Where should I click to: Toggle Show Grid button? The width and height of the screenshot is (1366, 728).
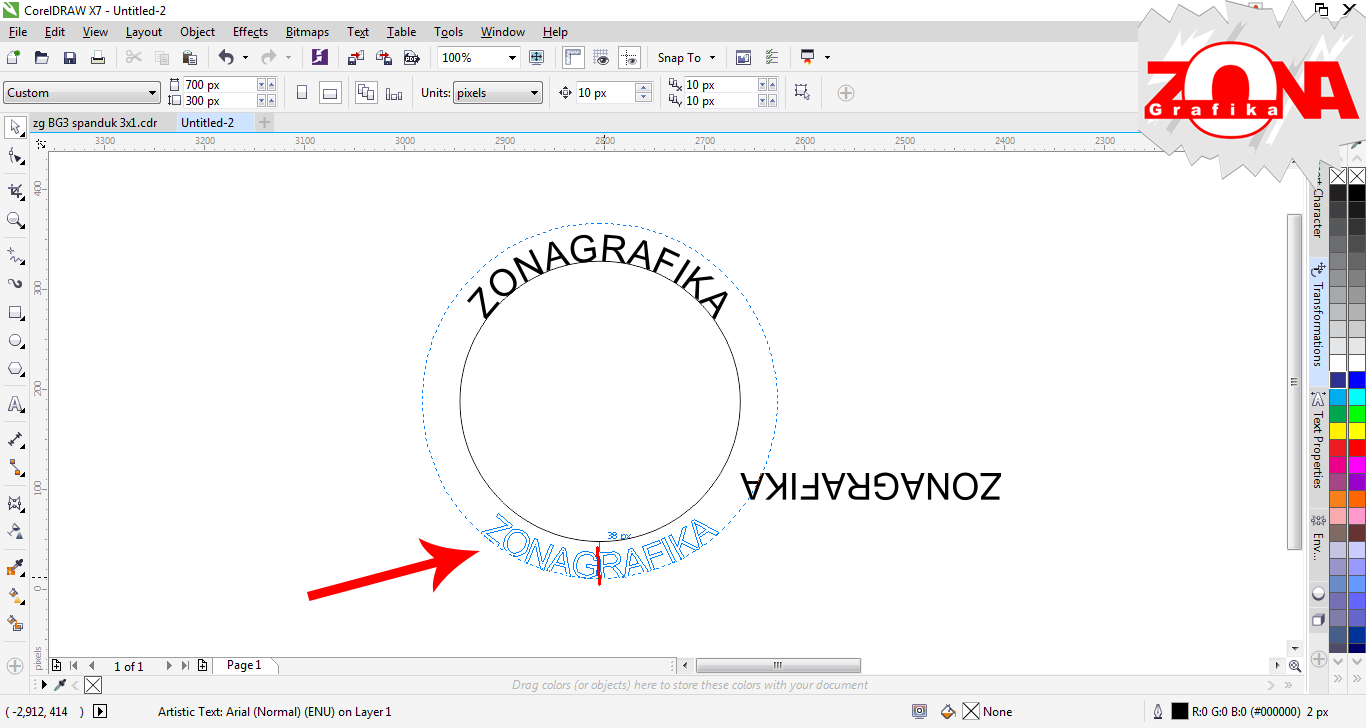click(x=601, y=58)
